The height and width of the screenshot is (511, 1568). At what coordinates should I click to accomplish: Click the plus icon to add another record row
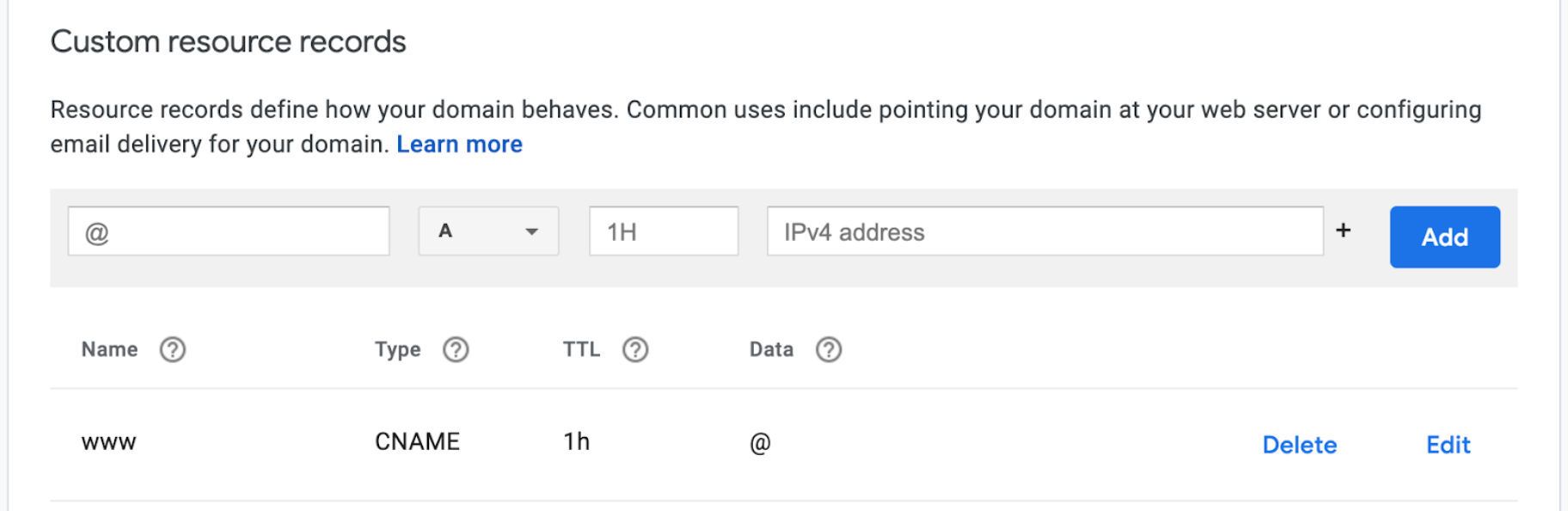pyautogui.click(x=1343, y=231)
